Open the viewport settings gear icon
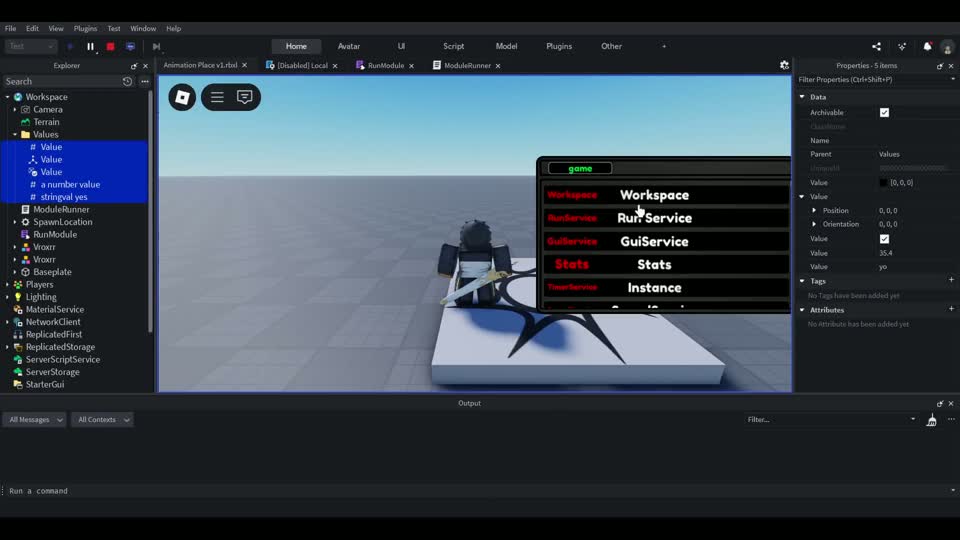This screenshot has width=960, height=540. coord(784,65)
